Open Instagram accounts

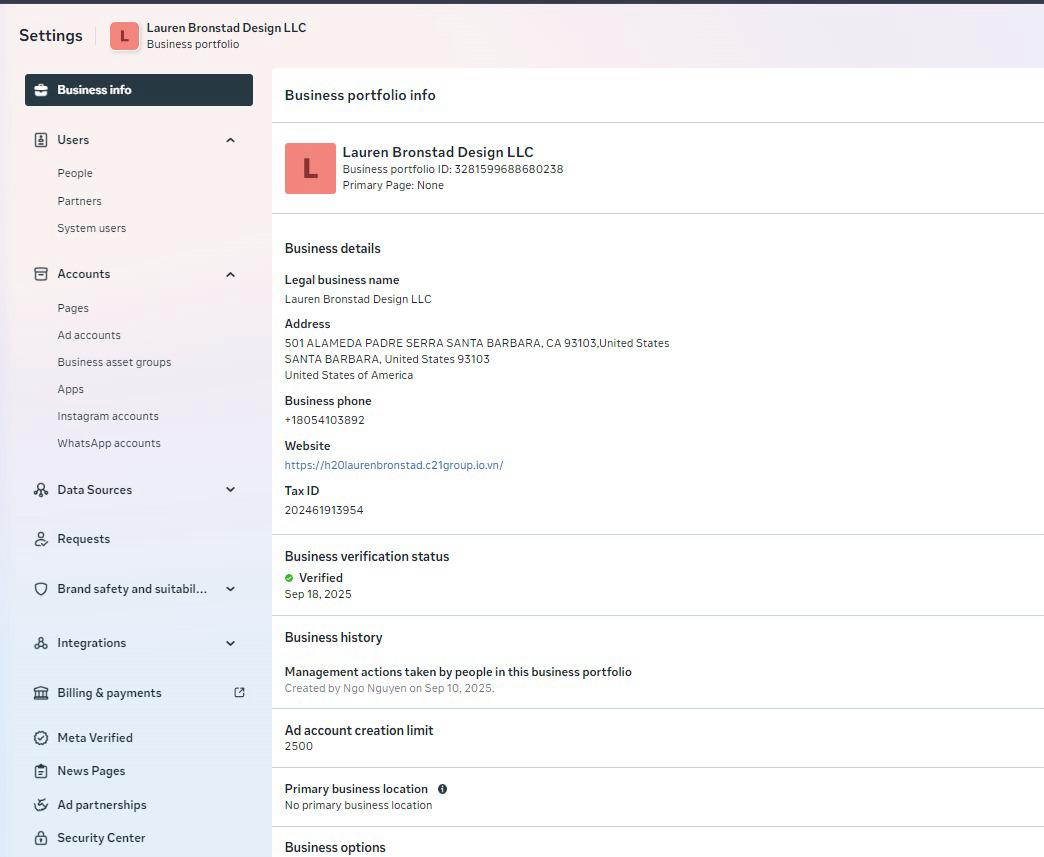coord(108,416)
